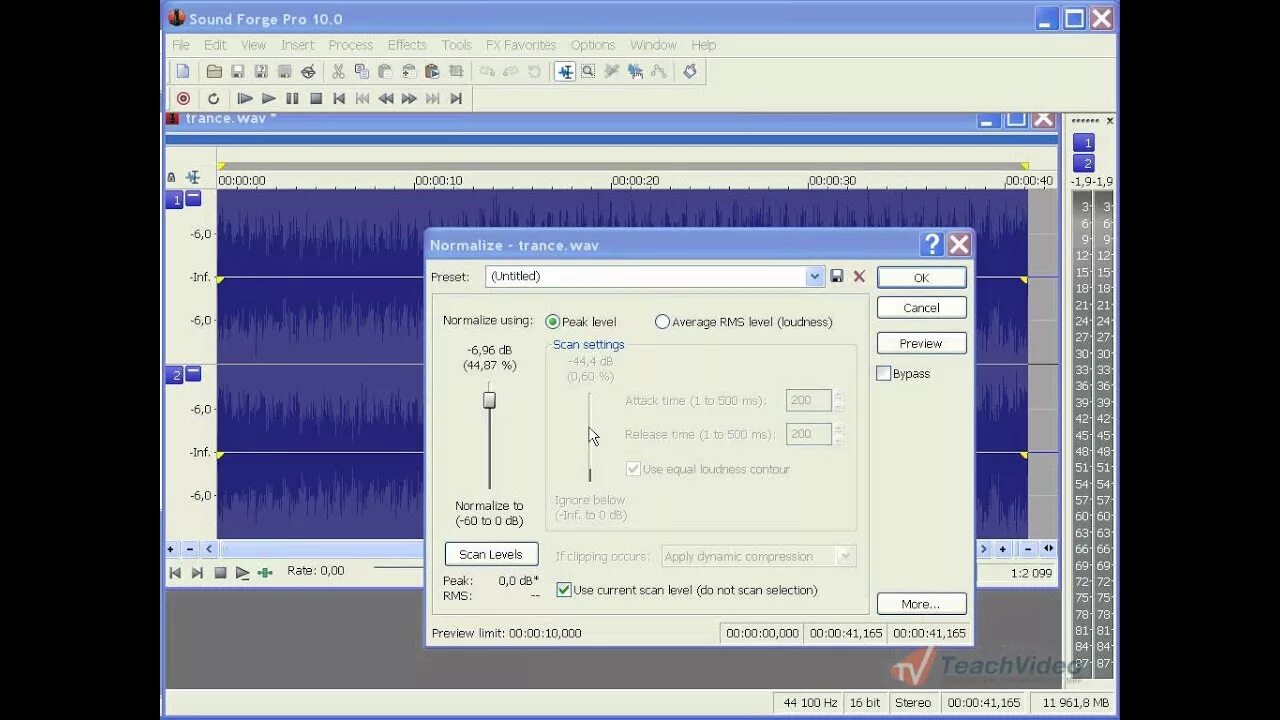This screenshot has width=1280, height=720.
Task: Click OK in Normalize dialog
Action: coord(921,278)
